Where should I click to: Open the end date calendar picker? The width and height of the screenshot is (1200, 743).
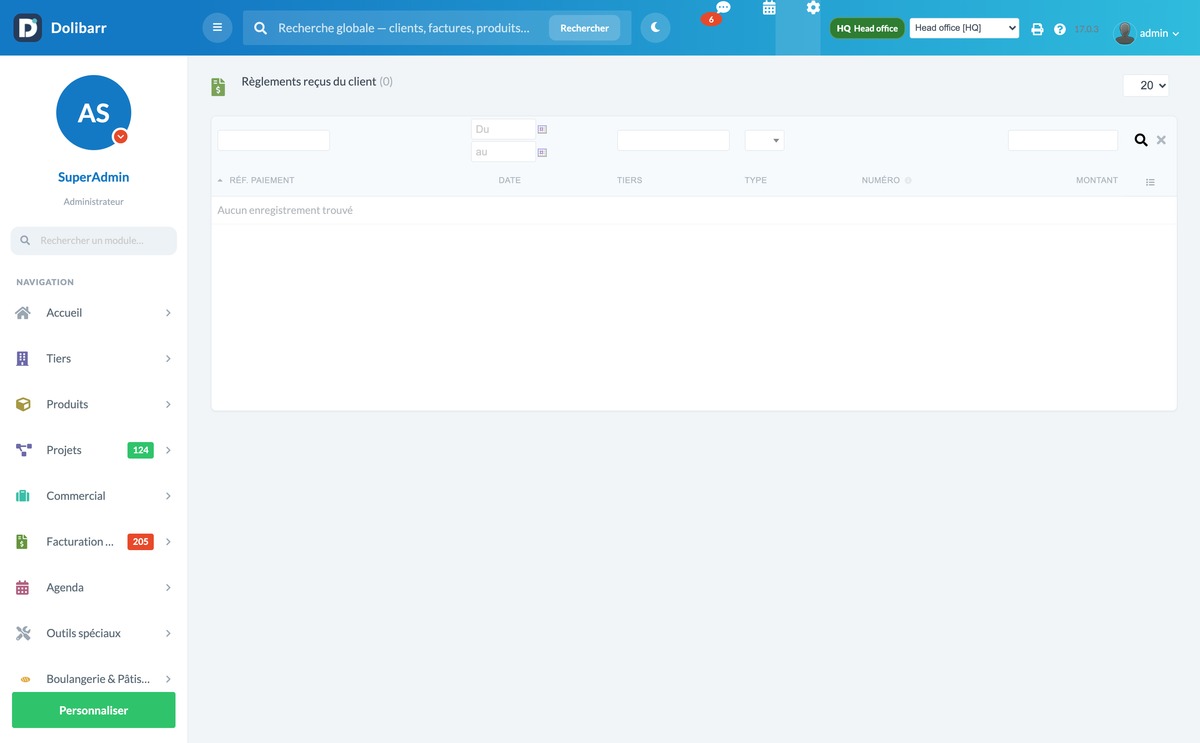click(x=542, y=152)
